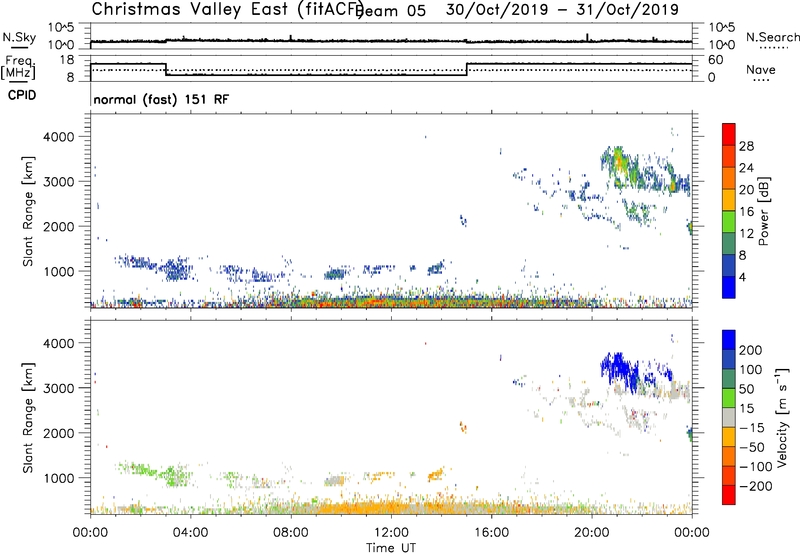Click the '08:00' time tick label

tap(291, 533)
